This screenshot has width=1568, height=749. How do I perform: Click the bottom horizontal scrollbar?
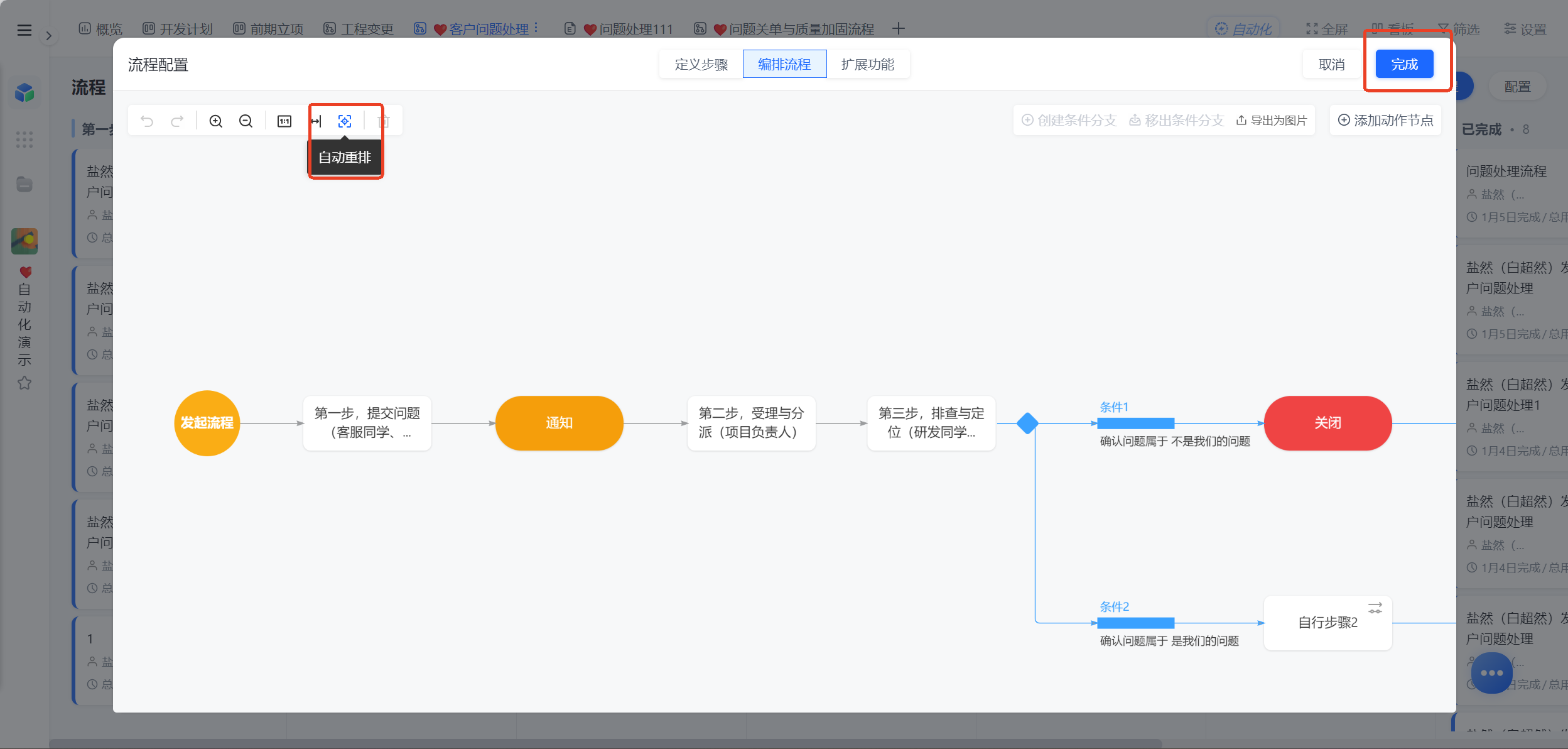(605, 744)
